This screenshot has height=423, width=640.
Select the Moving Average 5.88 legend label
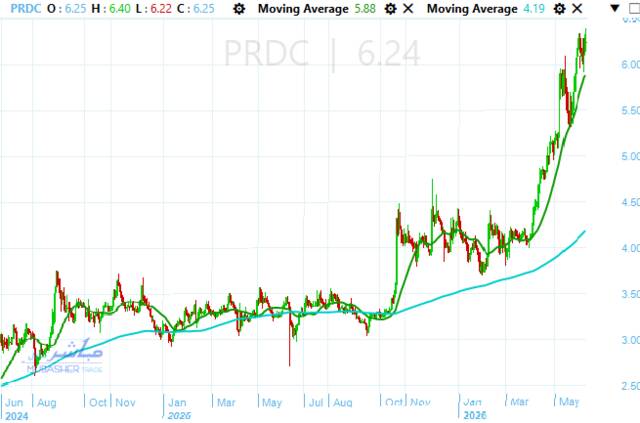(303, 9)
